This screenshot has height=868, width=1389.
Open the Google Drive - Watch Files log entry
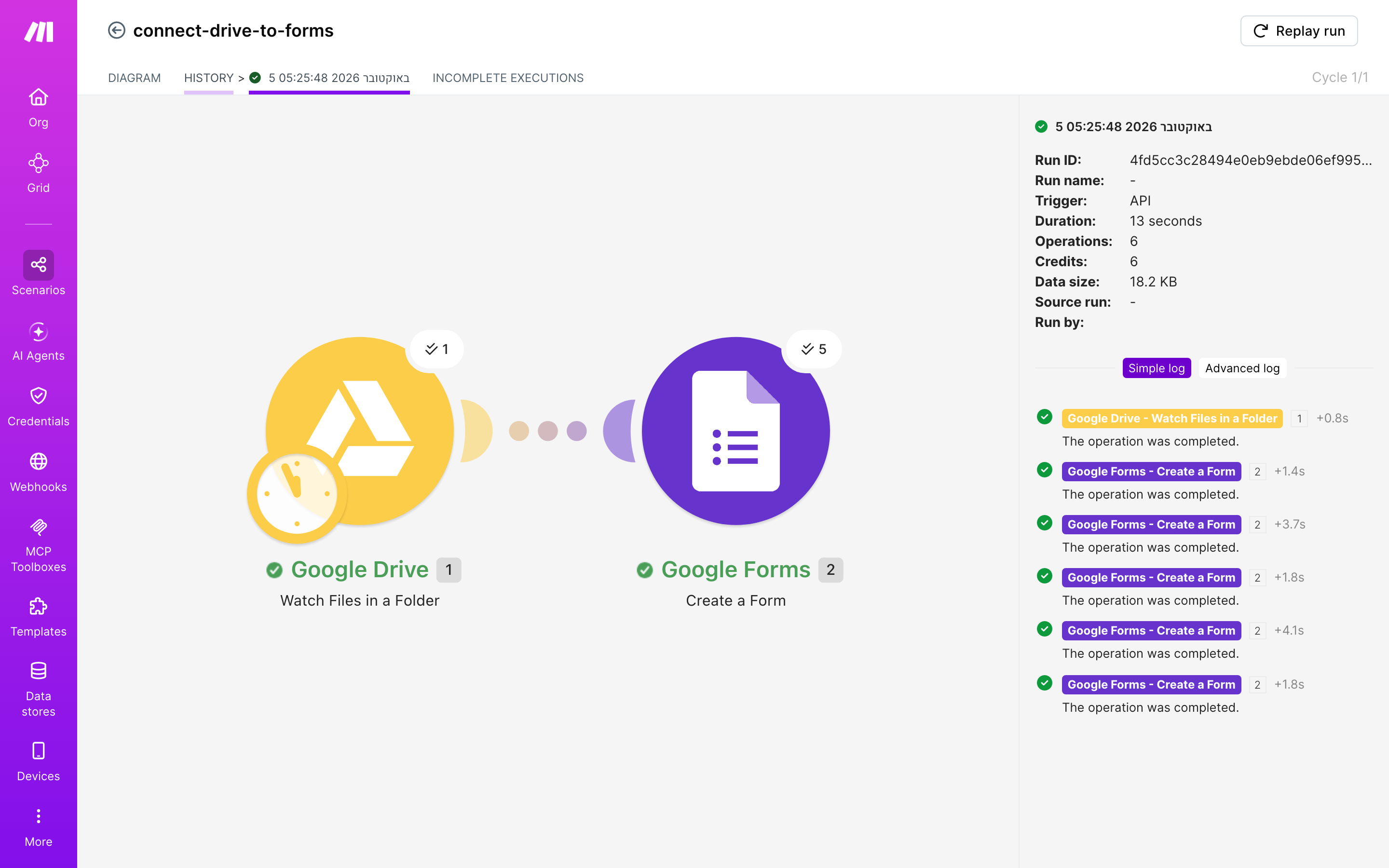pyautogui.click(x=1172, y=418)
